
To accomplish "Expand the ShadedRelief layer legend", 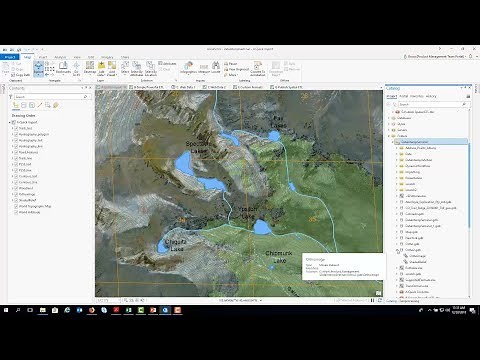I will coord(13,200).
